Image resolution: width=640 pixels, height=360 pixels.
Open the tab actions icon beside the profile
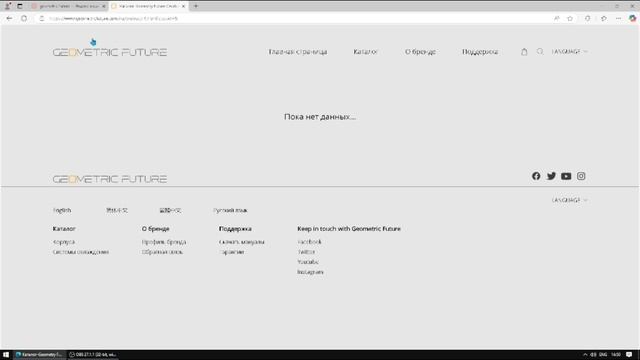pyautogui.click(x=20, y=6)
